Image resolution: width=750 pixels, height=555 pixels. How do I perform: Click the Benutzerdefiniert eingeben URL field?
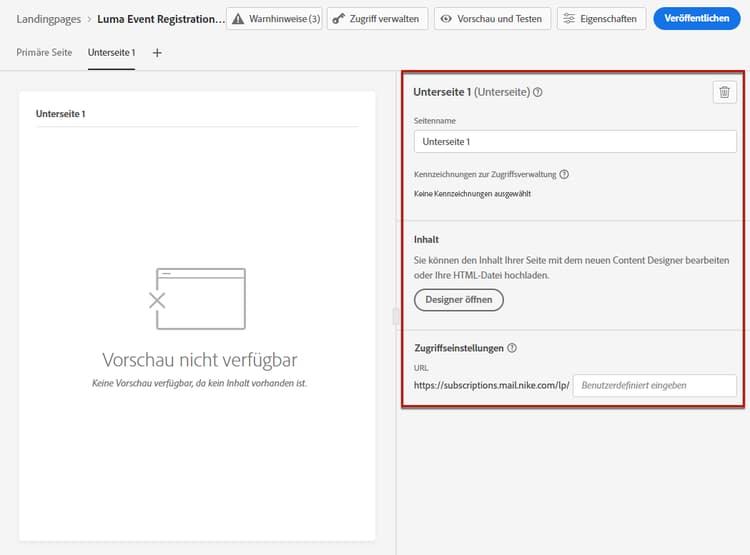(x=654, y=385)
